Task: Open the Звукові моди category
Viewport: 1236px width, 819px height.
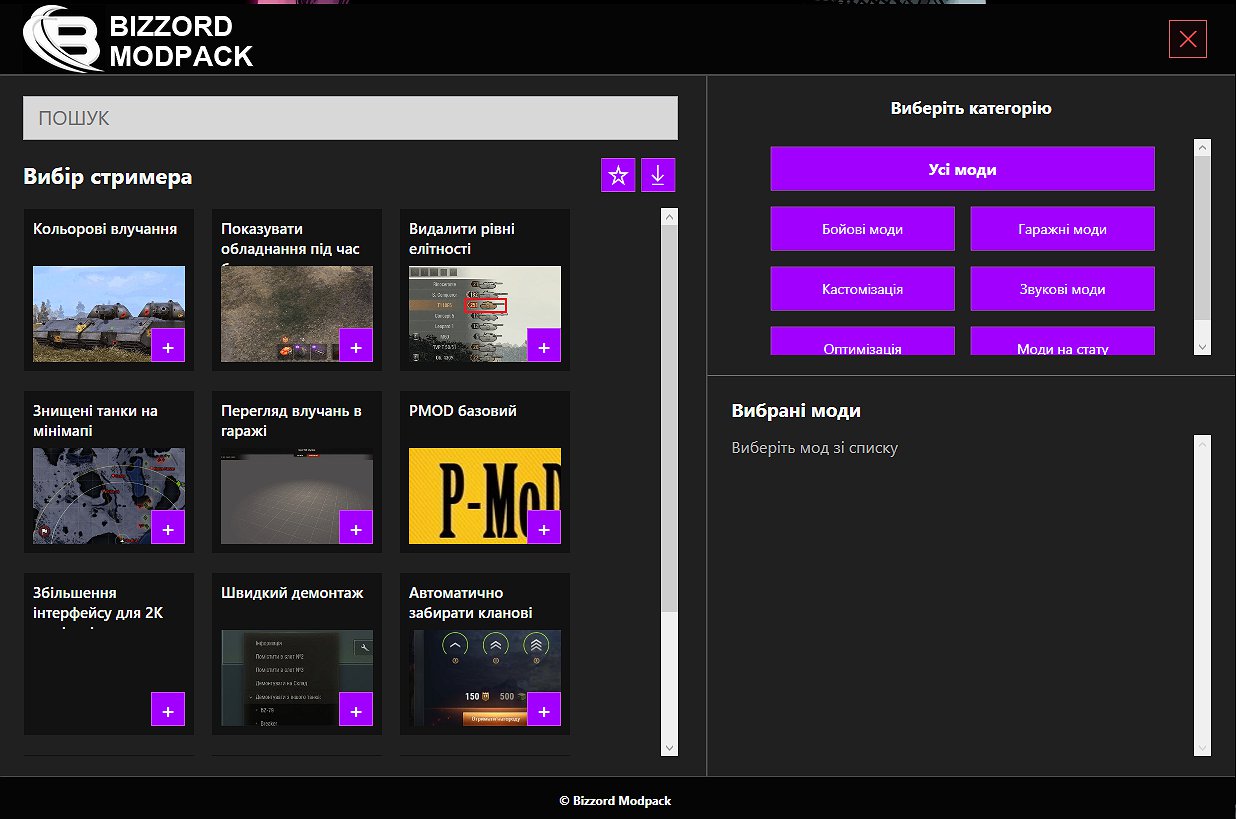Action: tap(1062, 289)
